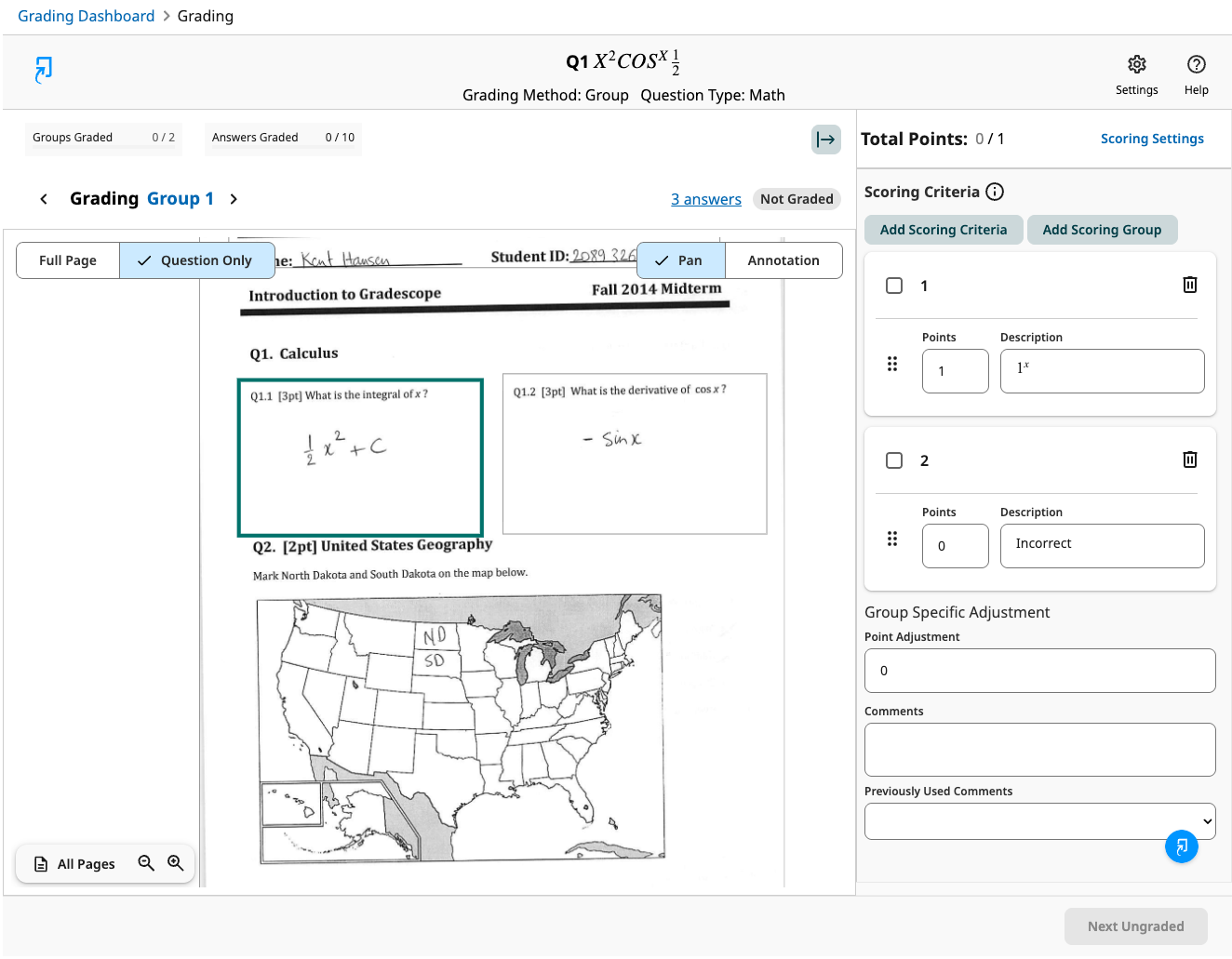Delete scoring criterion 1 with trash icon
This screenshot has height=959, width=1232.
tap(1189, 285)
